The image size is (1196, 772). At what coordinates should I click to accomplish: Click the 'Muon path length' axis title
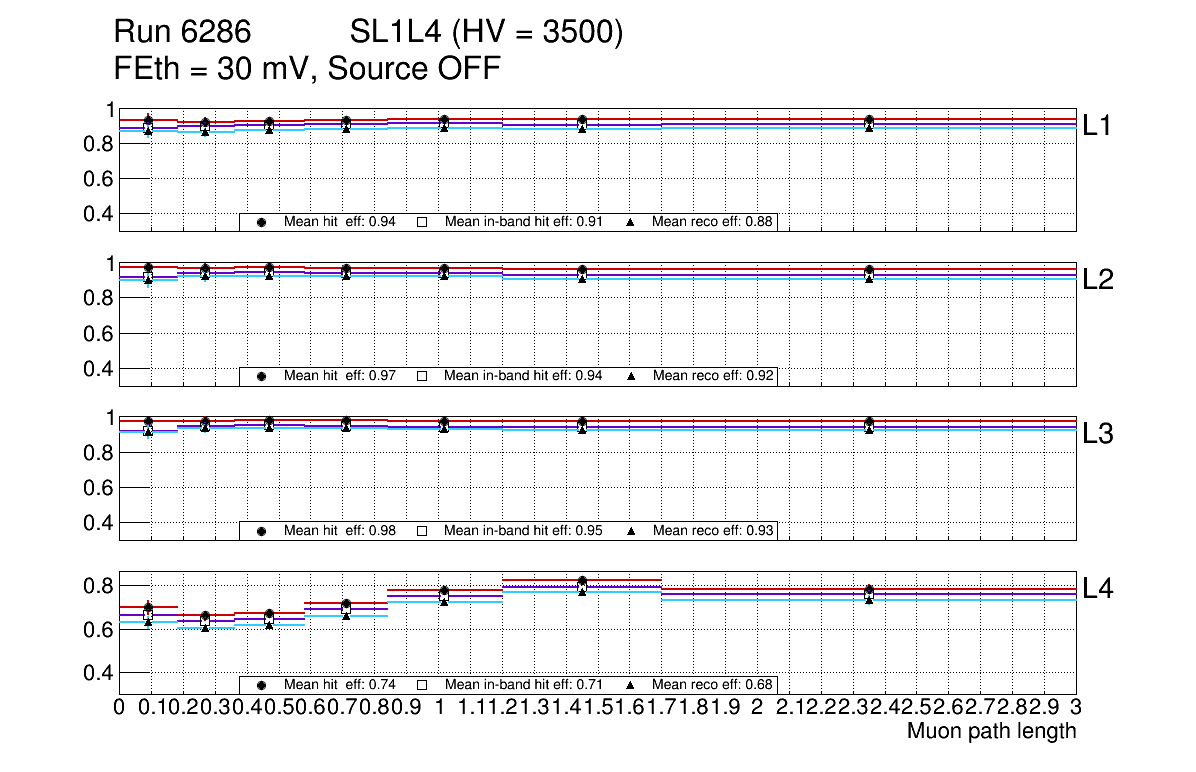tap(991, 731)
